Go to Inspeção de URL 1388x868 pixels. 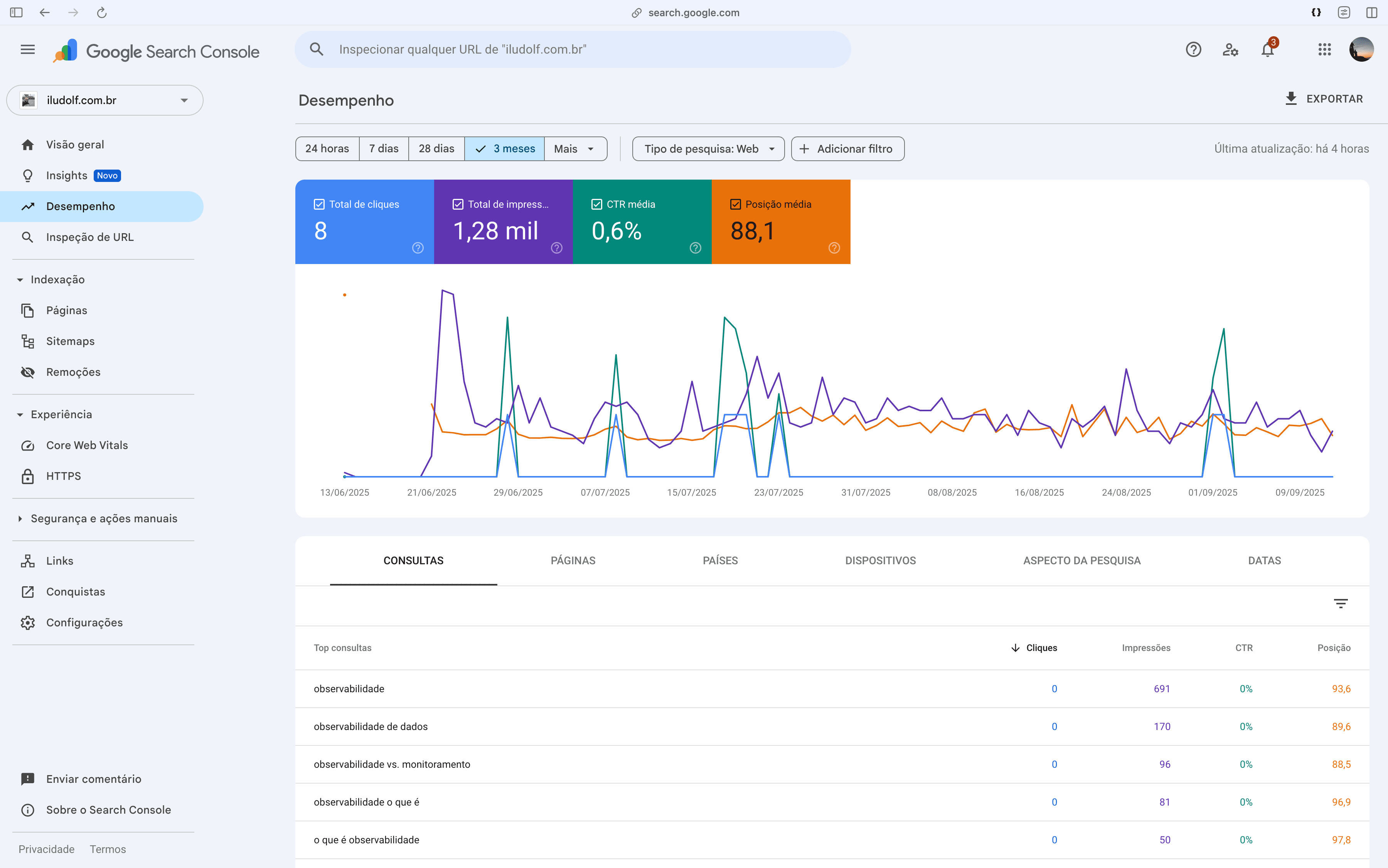89,237
